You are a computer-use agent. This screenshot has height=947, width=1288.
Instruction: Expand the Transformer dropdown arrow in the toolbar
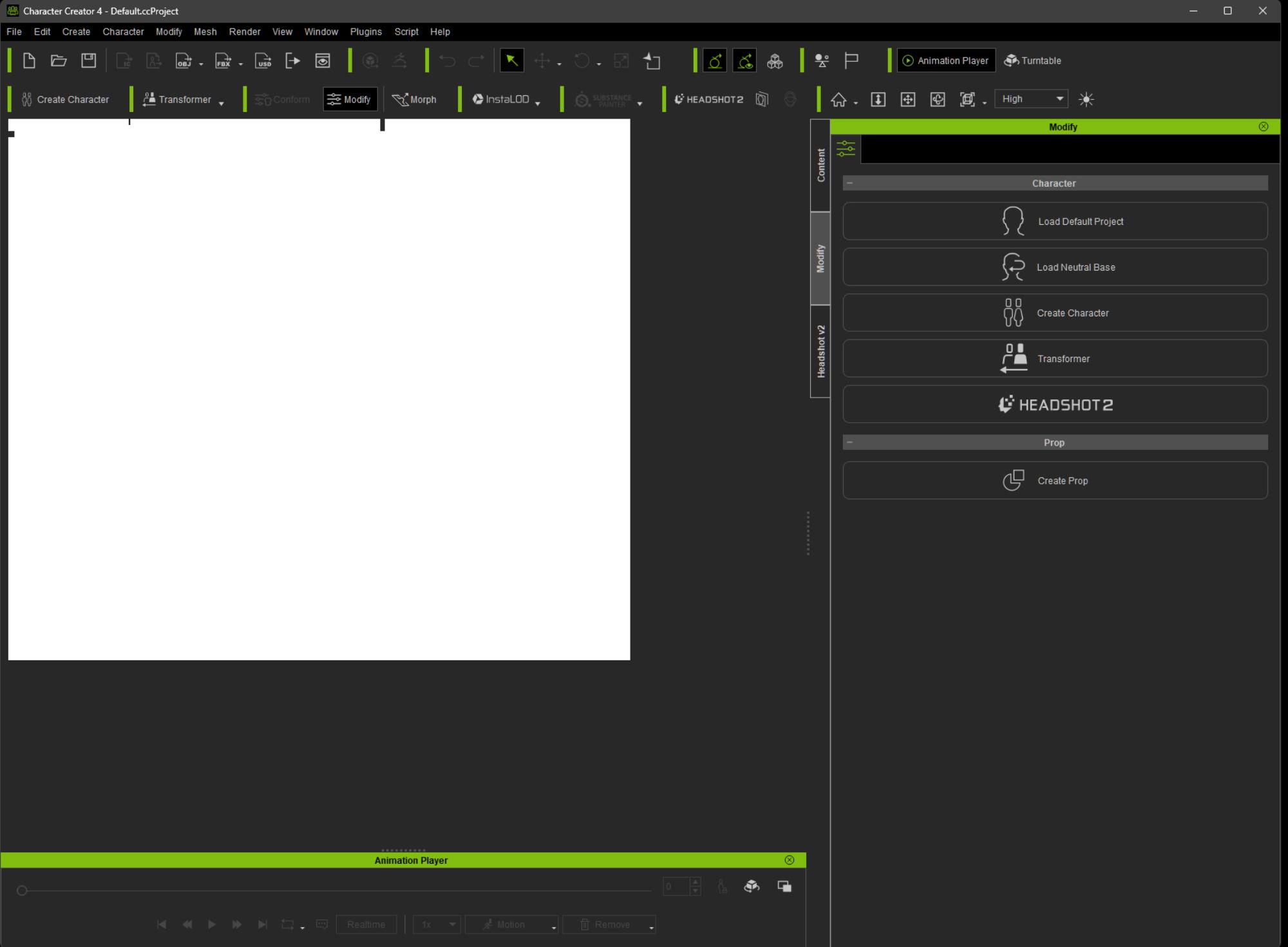tap(222, 103)
